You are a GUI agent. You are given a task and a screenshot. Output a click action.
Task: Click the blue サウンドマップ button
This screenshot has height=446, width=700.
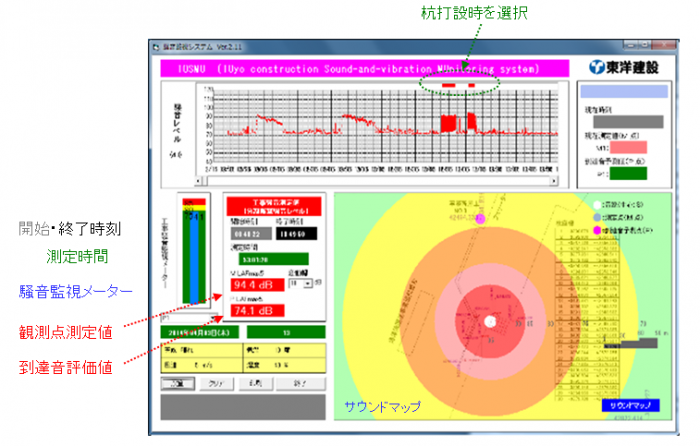point(630,405)
